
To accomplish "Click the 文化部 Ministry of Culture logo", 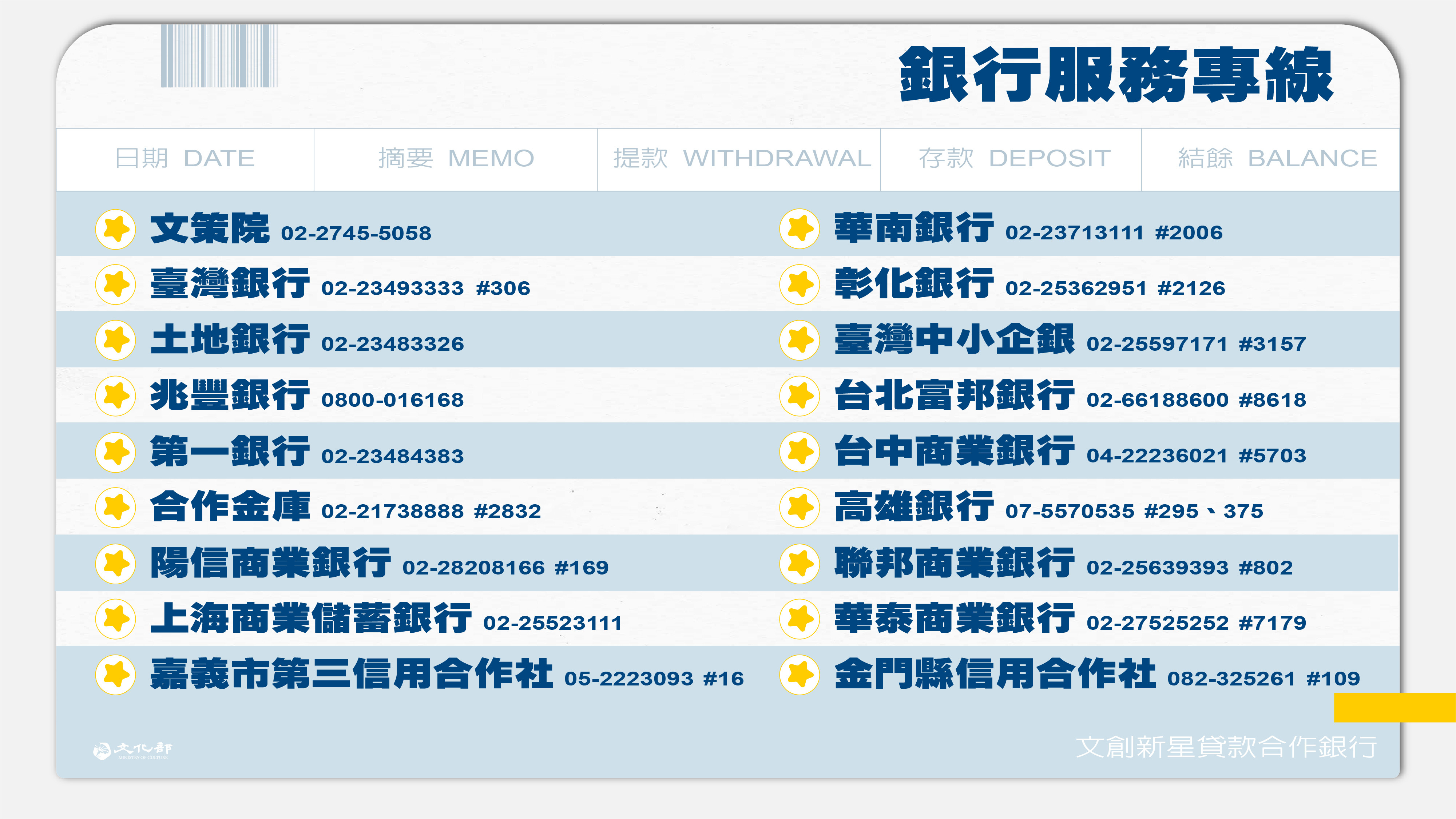I will pyautogui.click(x=133, y=751).
